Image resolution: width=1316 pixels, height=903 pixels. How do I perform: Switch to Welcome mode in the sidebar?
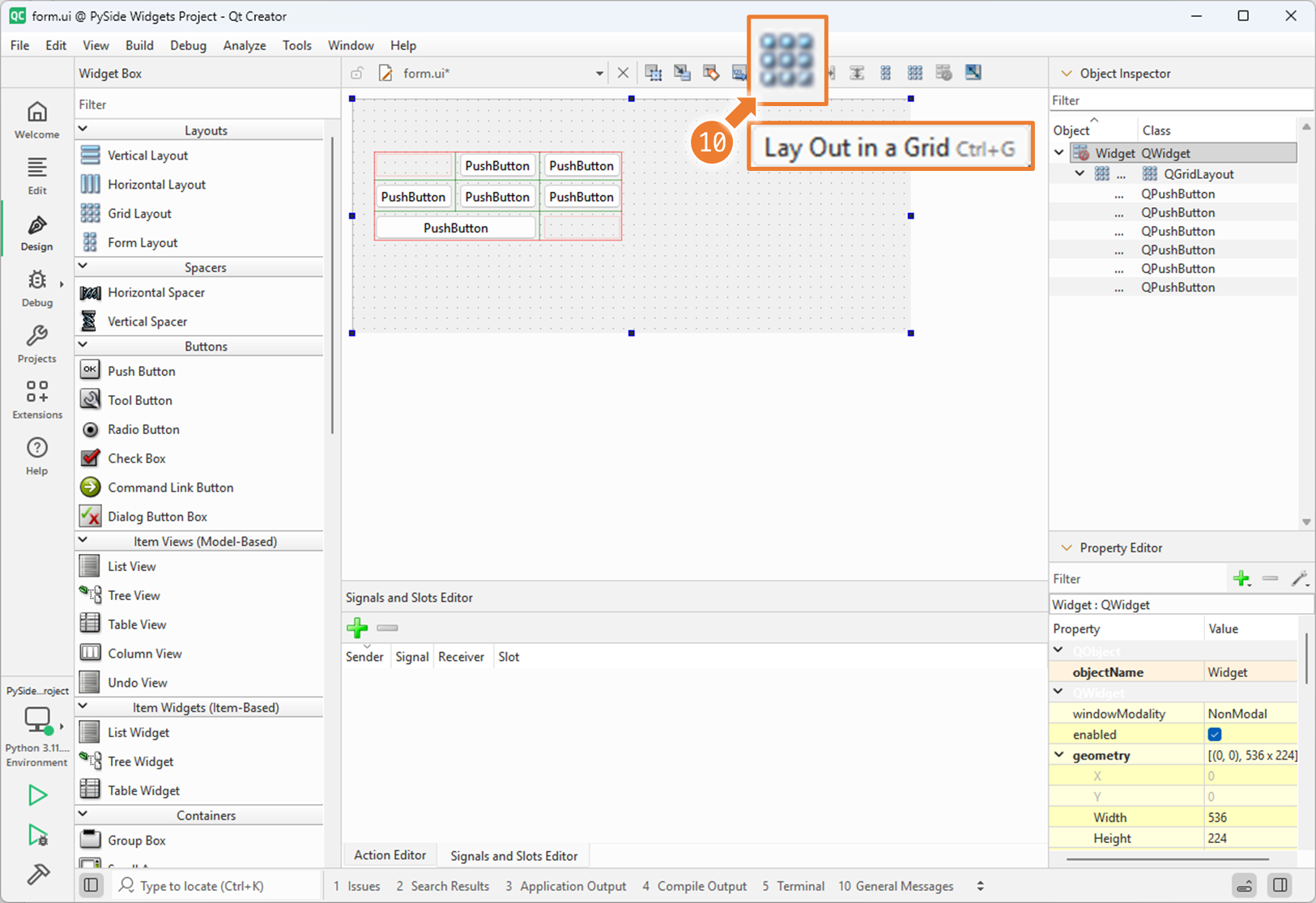[x=37, y=120]
